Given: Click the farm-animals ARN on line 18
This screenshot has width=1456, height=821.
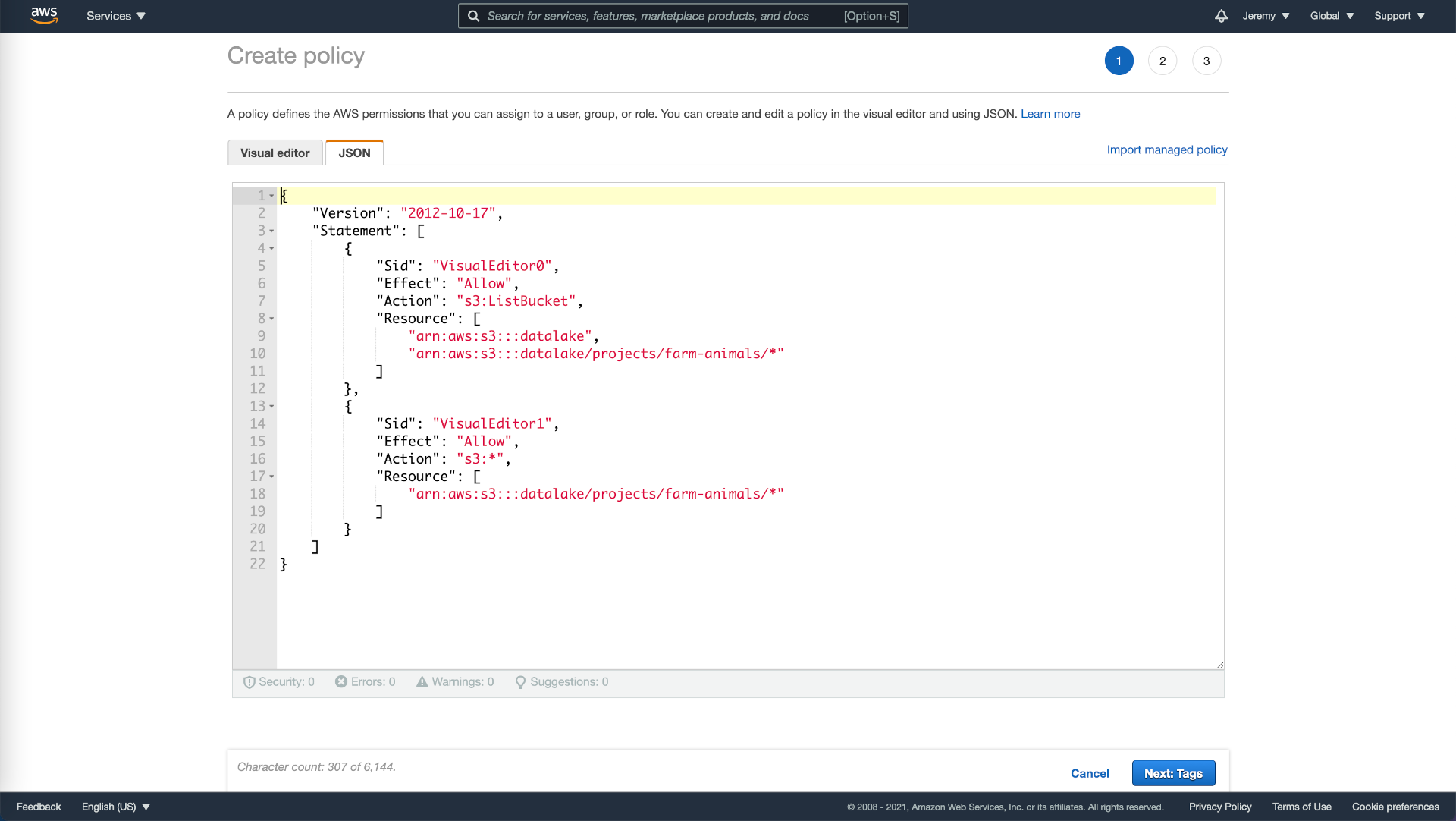Looking at the screenshot, I should 596,494.
